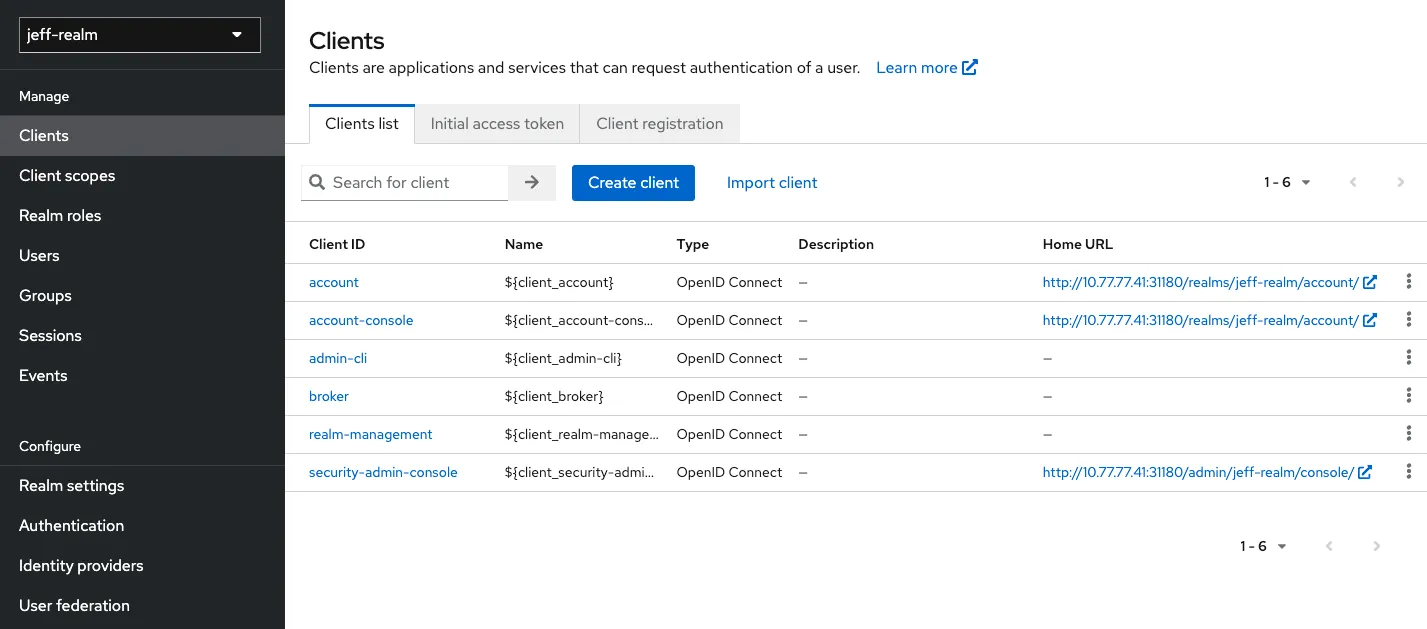Open User federation in the sidebar
The image size is (1427, 629).
pos(142,605)
